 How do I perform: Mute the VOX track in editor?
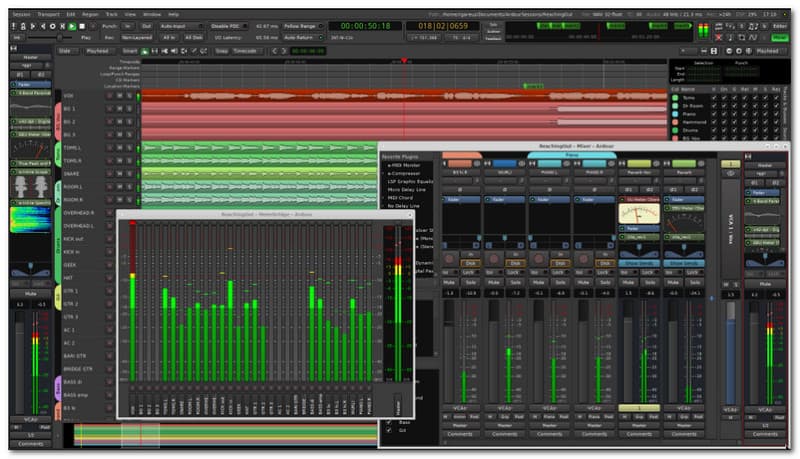pyautogui.click(x=119, y=96)
